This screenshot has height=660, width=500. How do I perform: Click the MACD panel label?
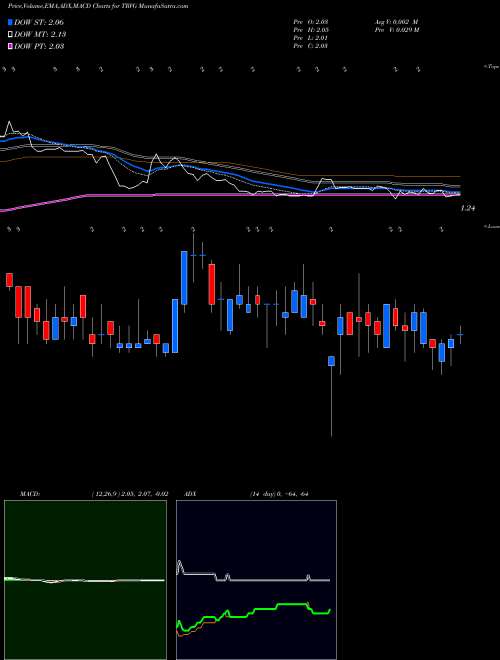coord(29,494)
